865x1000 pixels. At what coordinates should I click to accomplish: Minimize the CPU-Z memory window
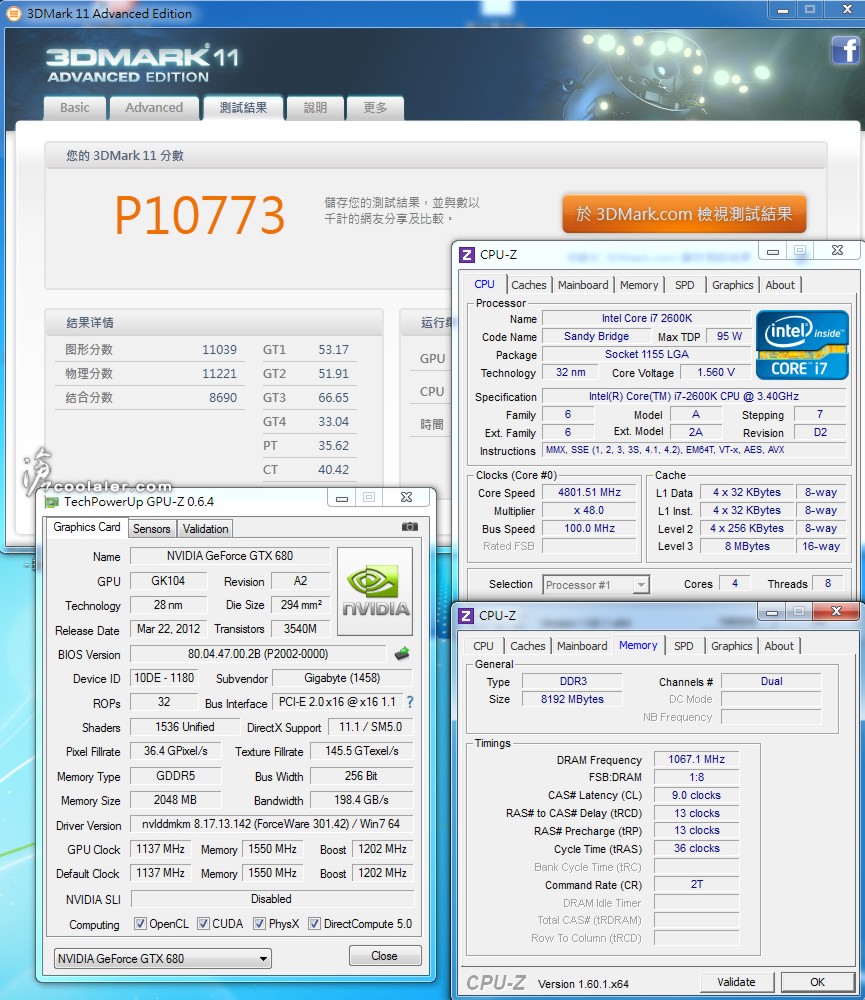772,612
